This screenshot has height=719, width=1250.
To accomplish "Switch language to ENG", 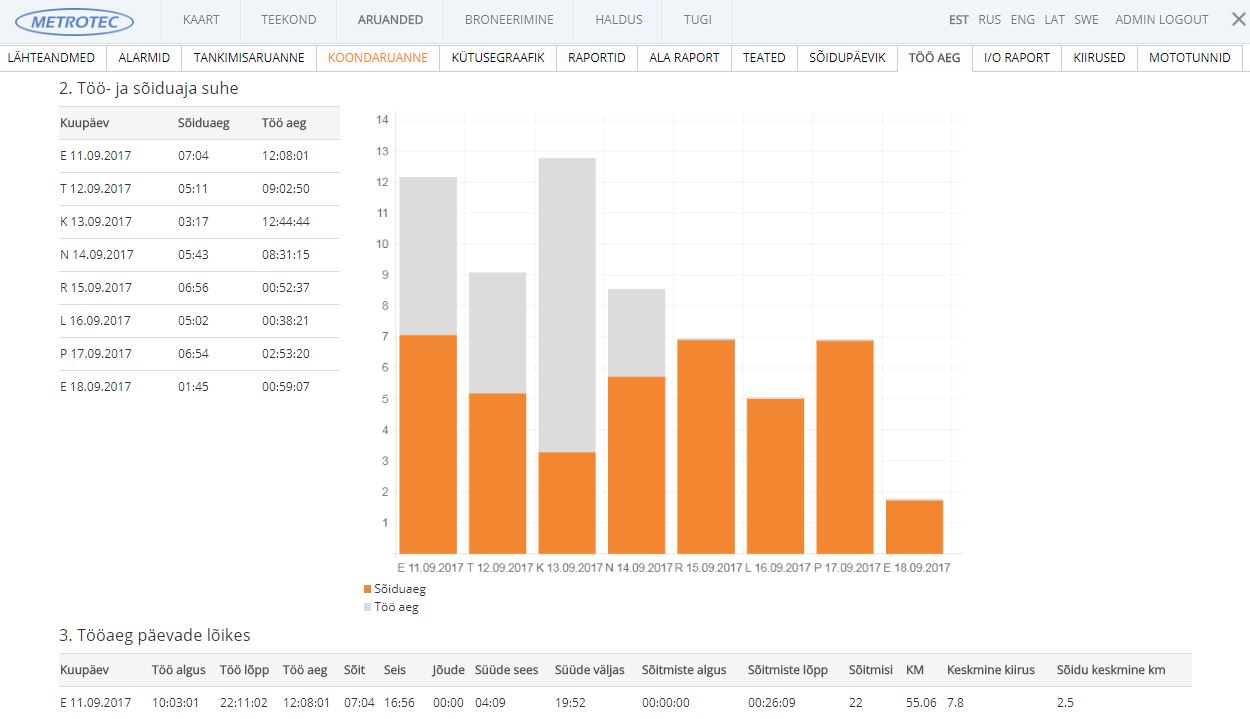I will tap(1023, 20).
